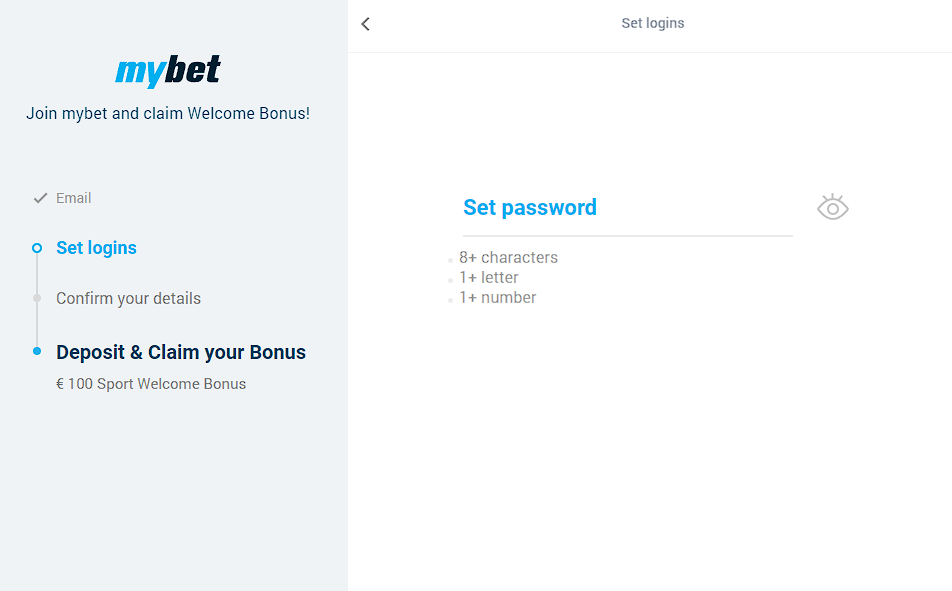Click the back chevron arrow
952x591 pixels.
coord(365,23)
